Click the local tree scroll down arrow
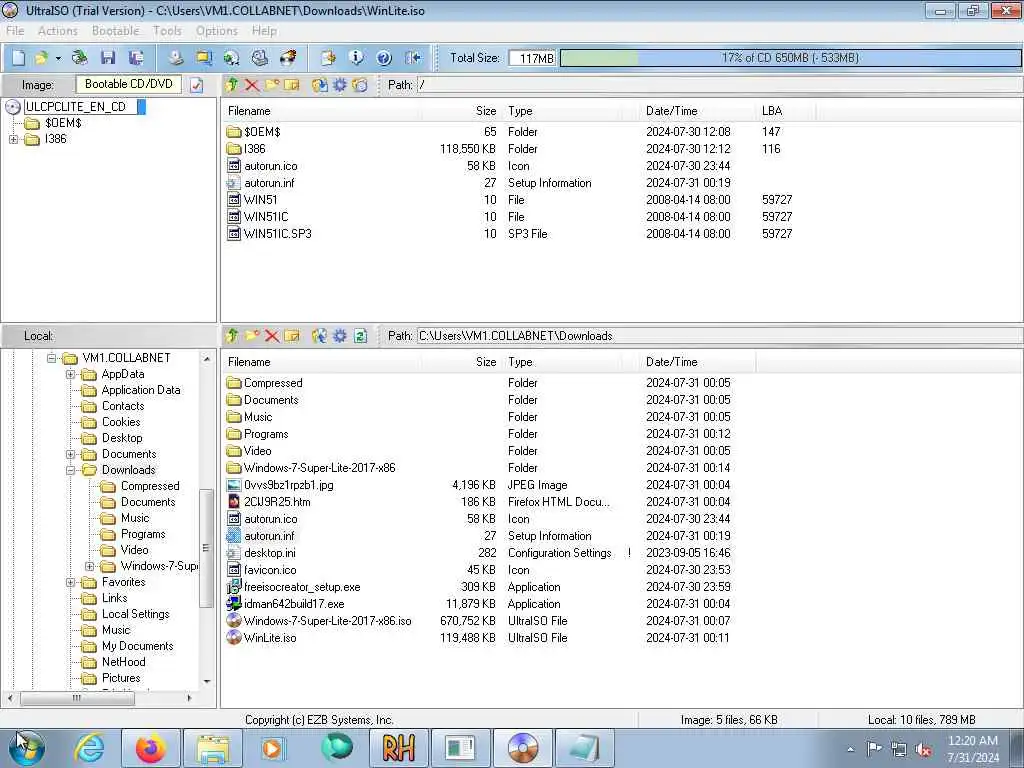 [207, 681]
